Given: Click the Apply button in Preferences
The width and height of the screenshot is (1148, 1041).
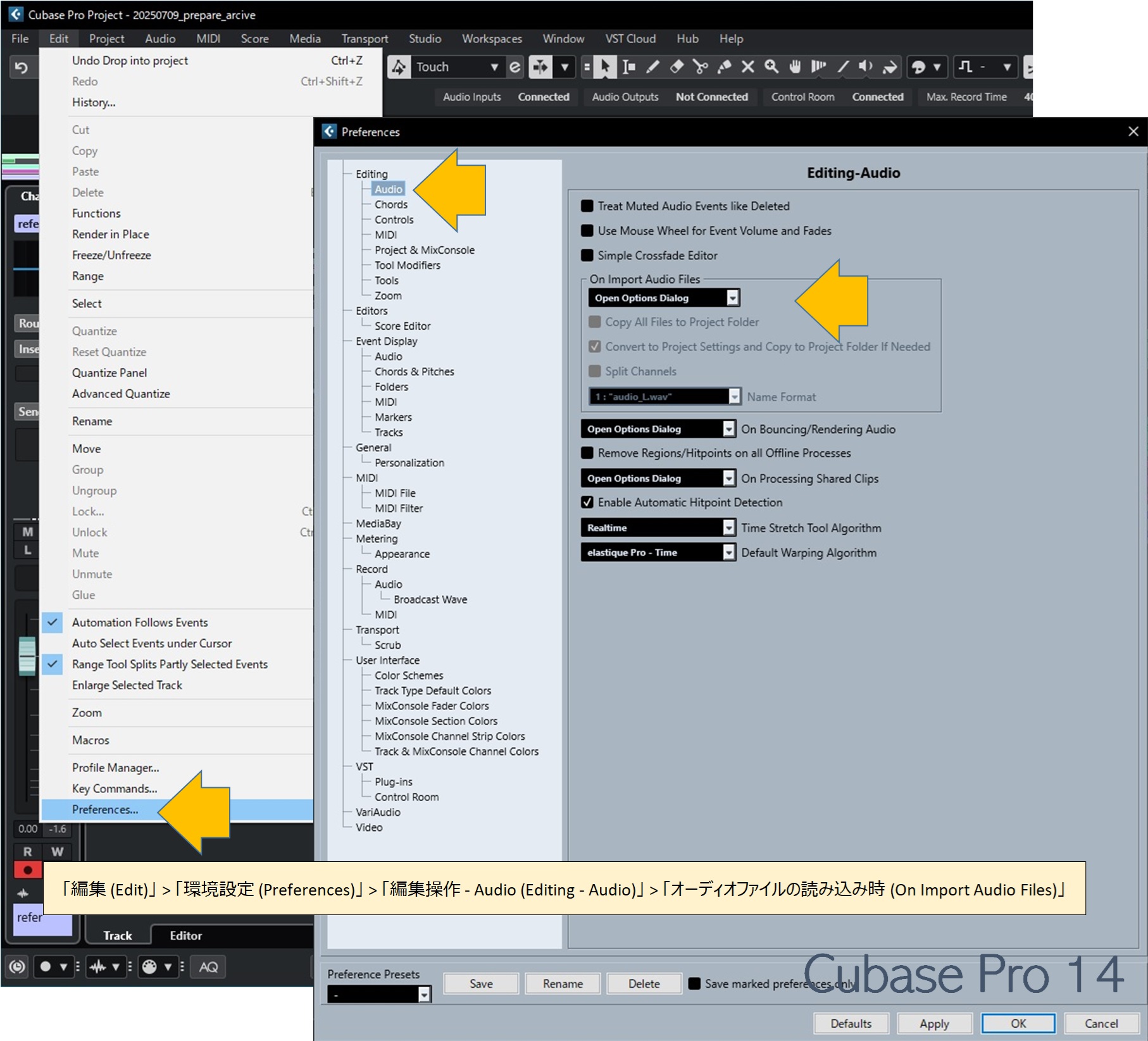Looking at the screenshot, I should 934,1024.
